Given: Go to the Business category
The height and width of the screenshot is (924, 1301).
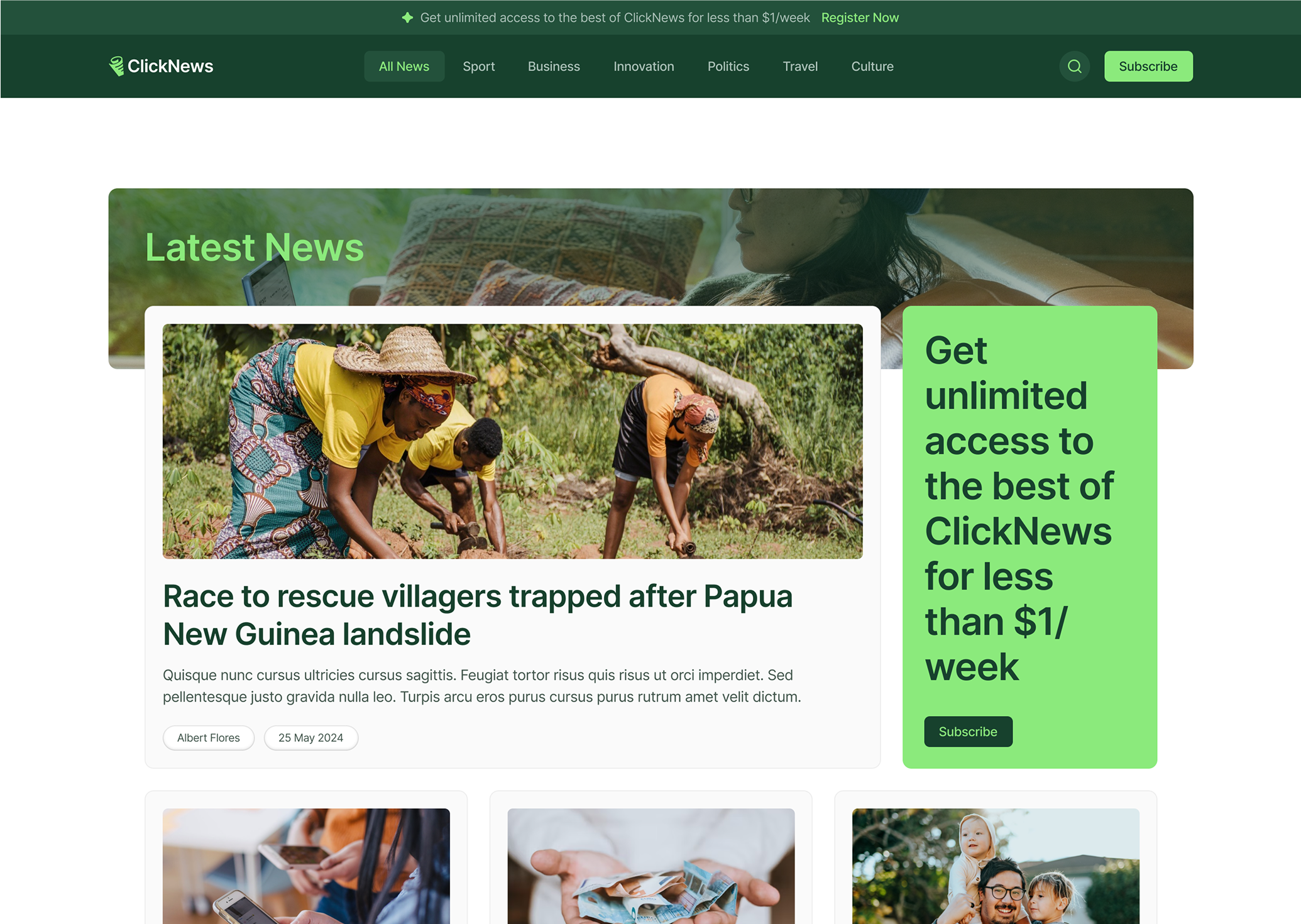Looking at the screenshot, I should [x=553, y=66].
